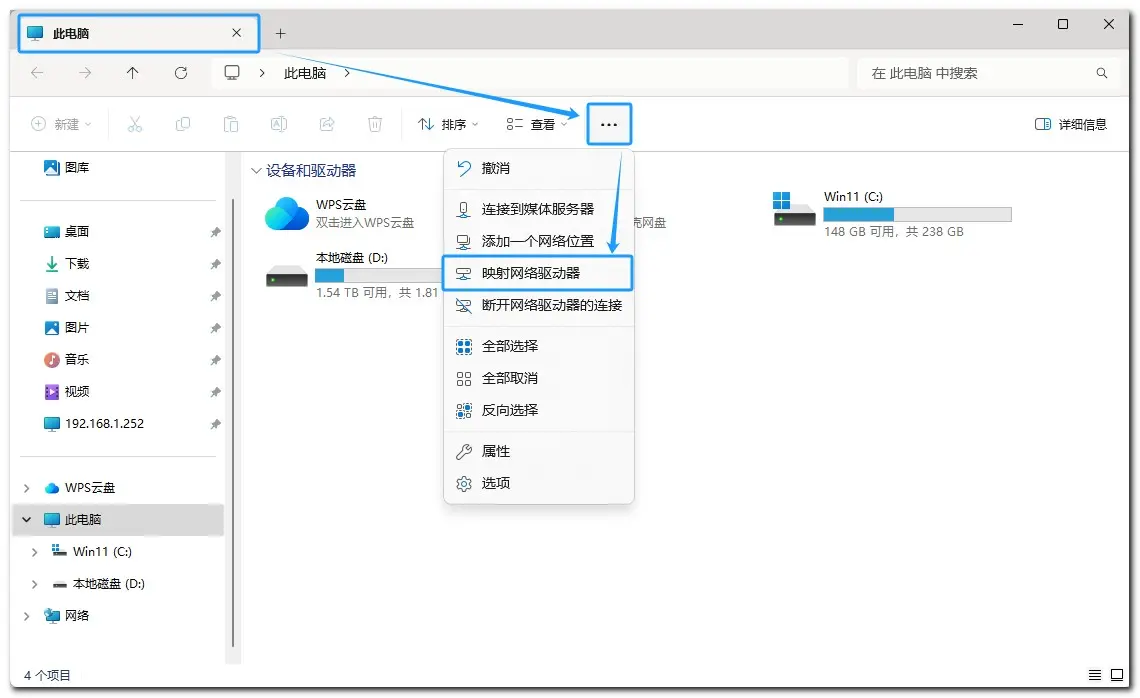The height and width of the screenshot is (698, 1140).
Task: Add a new tab with plus button
Action: point(280,33)
